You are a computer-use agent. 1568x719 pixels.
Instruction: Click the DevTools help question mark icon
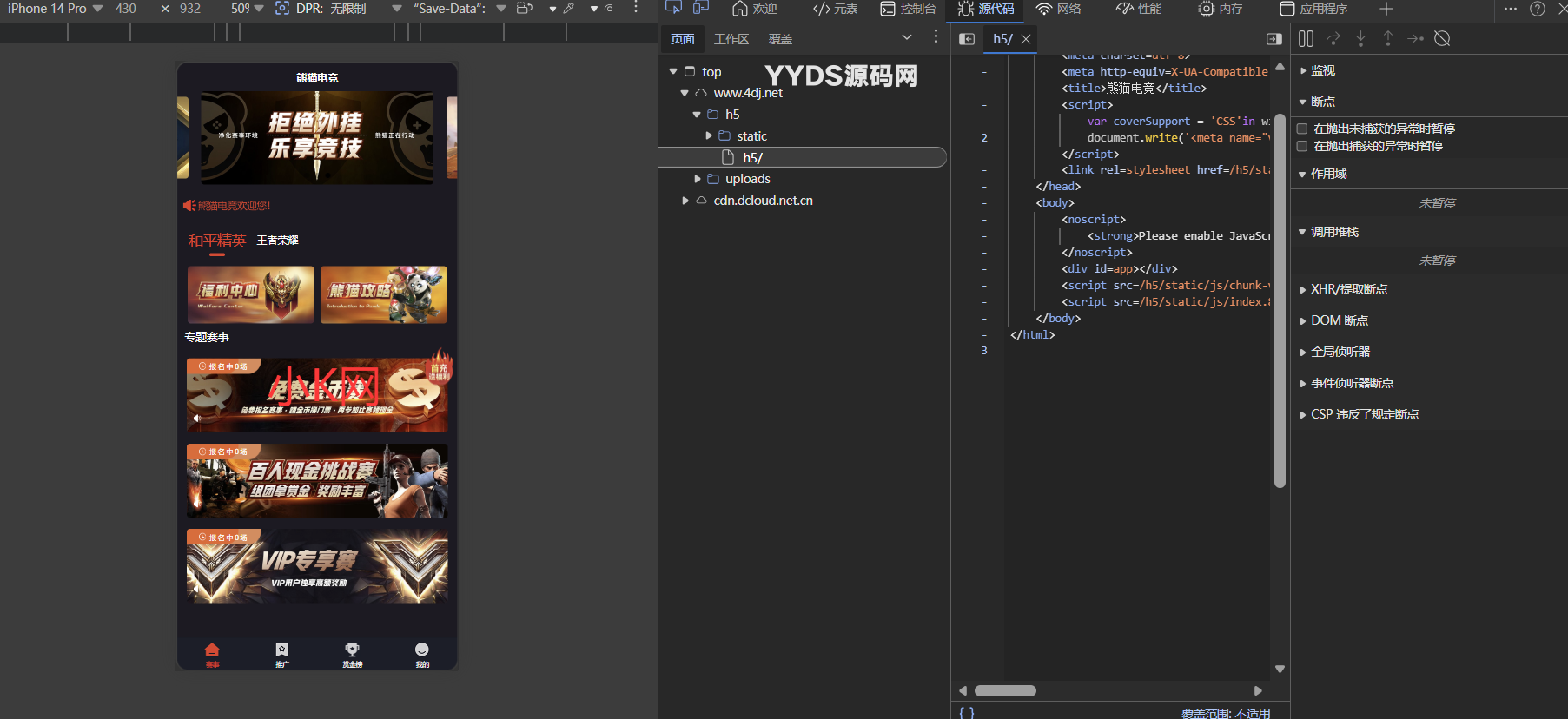[x=1538, y=9]
